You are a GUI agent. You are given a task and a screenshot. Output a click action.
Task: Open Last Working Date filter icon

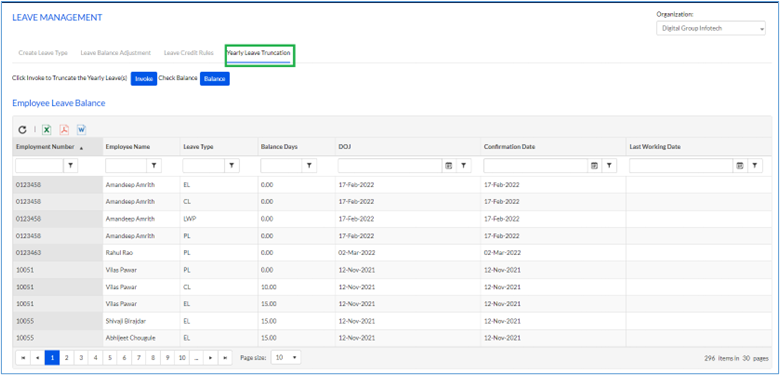(755, 166)
